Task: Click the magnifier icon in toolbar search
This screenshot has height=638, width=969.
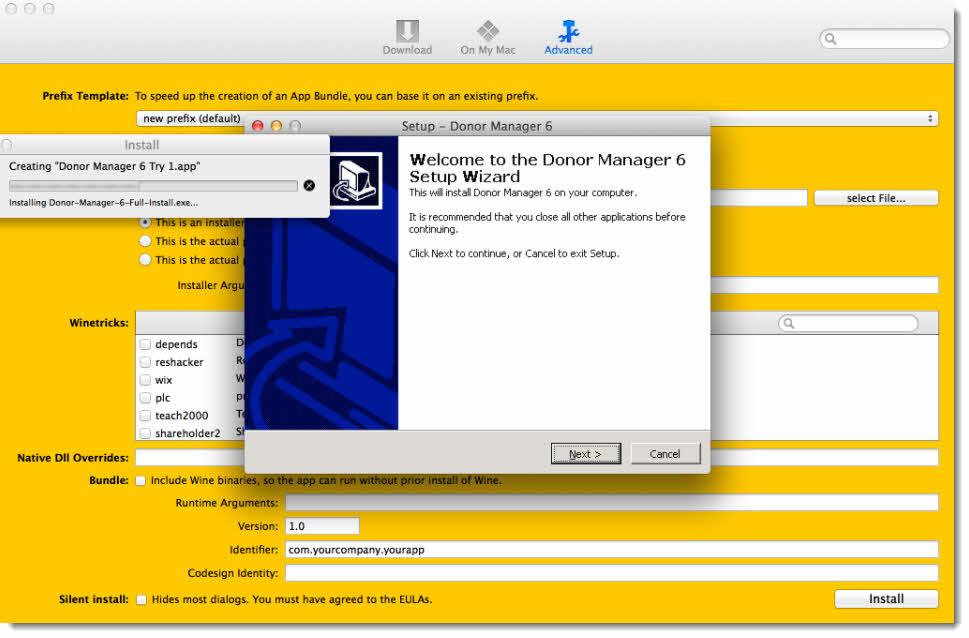Action: coord(831,39)
